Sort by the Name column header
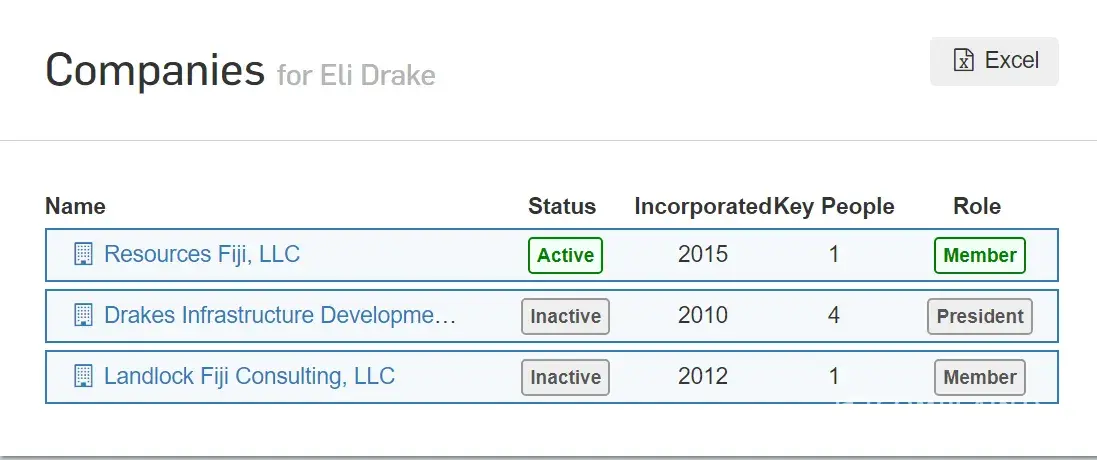1097x460 pixels. tap(75, 207)
